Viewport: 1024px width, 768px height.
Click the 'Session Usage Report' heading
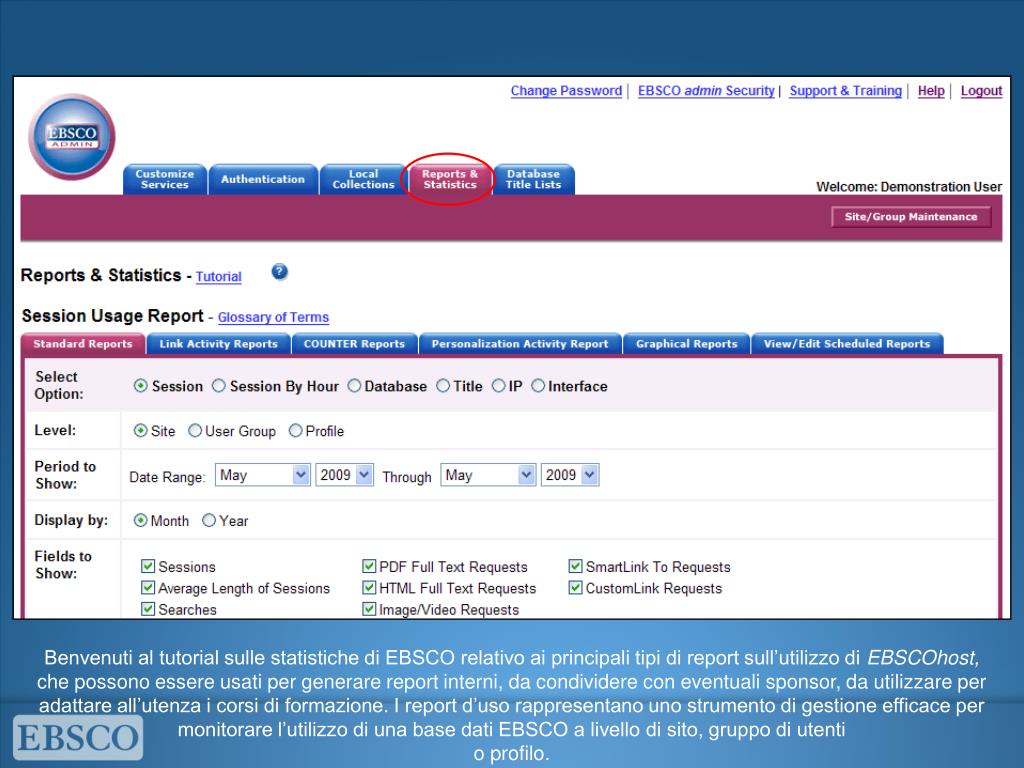pos(112,316)
